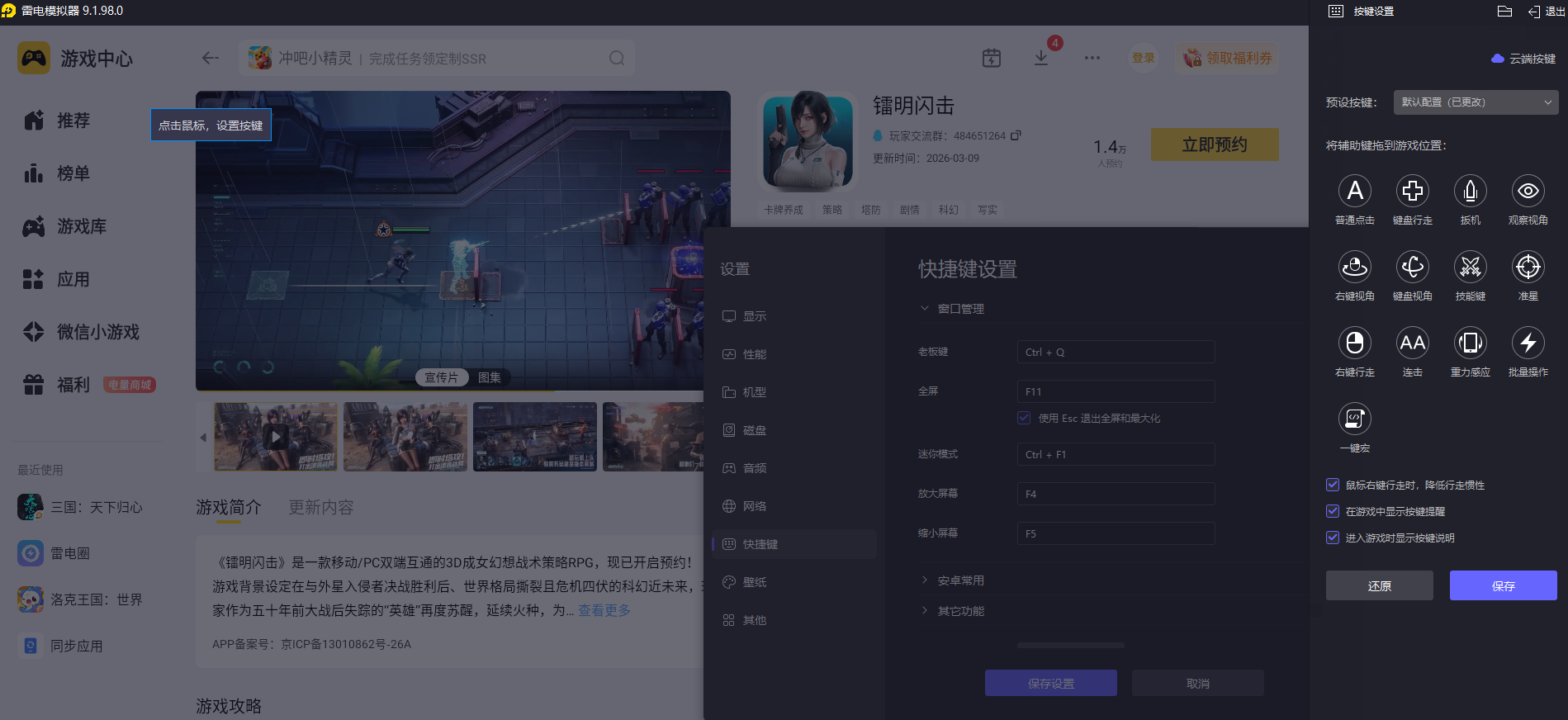
Task: Click the search magnifier icon
Action: (617, 58)
